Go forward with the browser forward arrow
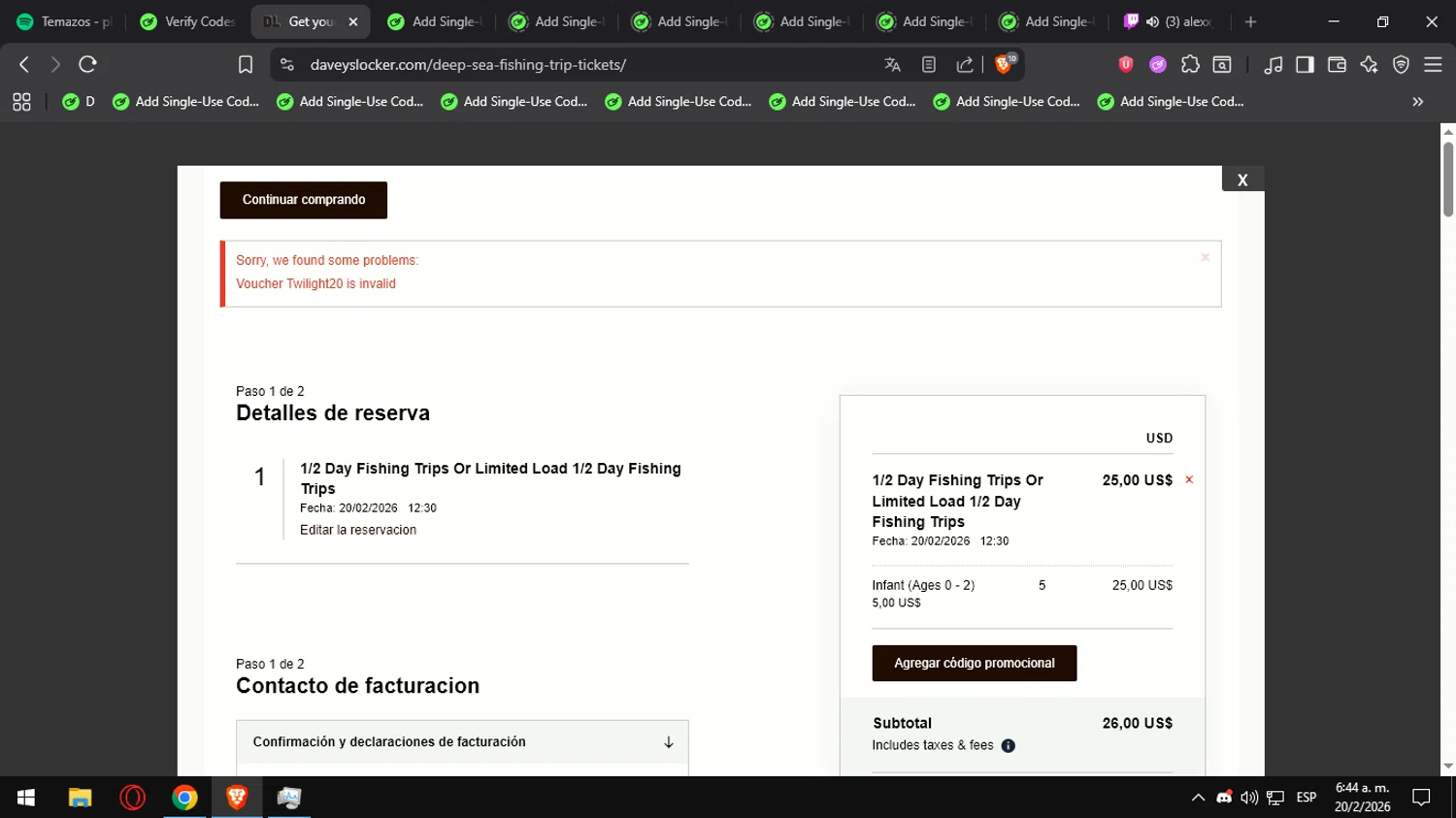The width and height of the screenshot is (1456, 818). pos(55,64)
